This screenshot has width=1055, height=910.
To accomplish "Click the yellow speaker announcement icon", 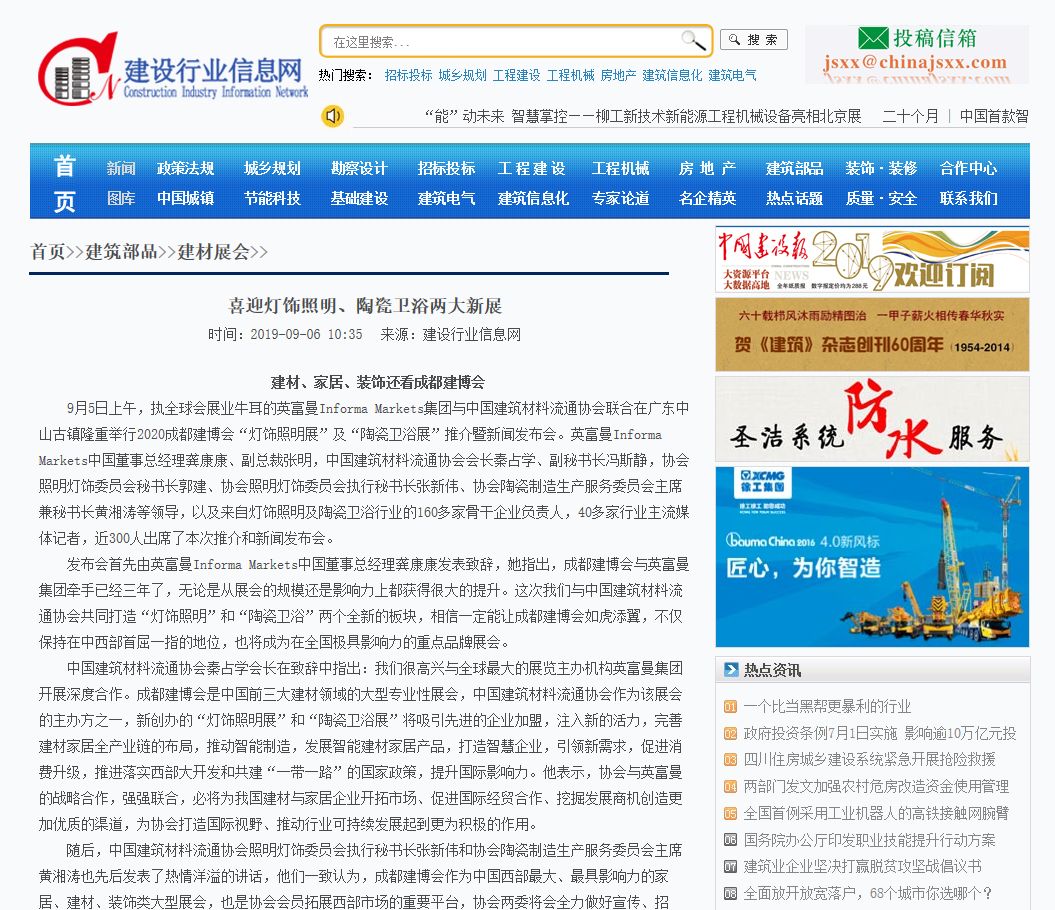I will point(331,116).
